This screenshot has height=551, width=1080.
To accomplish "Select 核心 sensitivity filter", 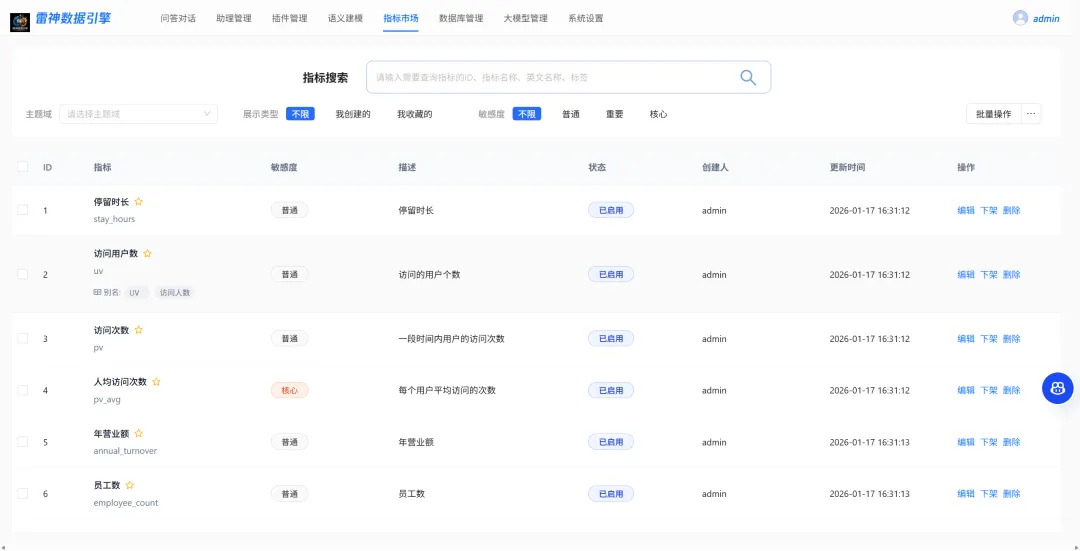I will (658, 114).
